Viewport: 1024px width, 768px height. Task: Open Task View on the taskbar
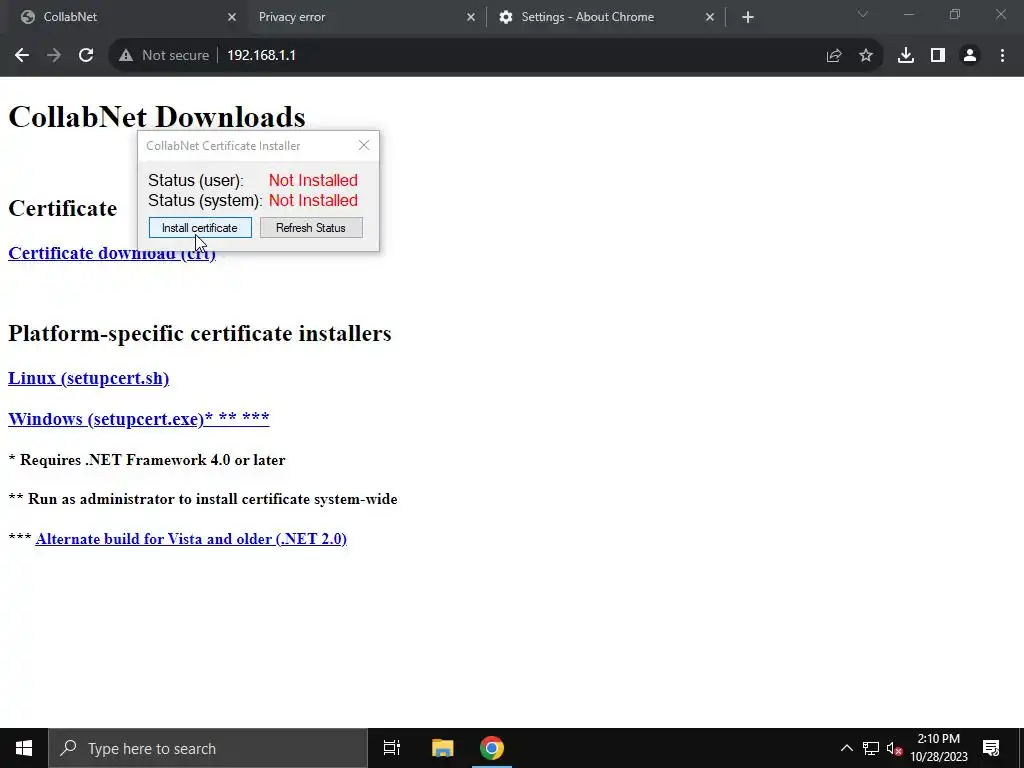click(x=392, y=748)
